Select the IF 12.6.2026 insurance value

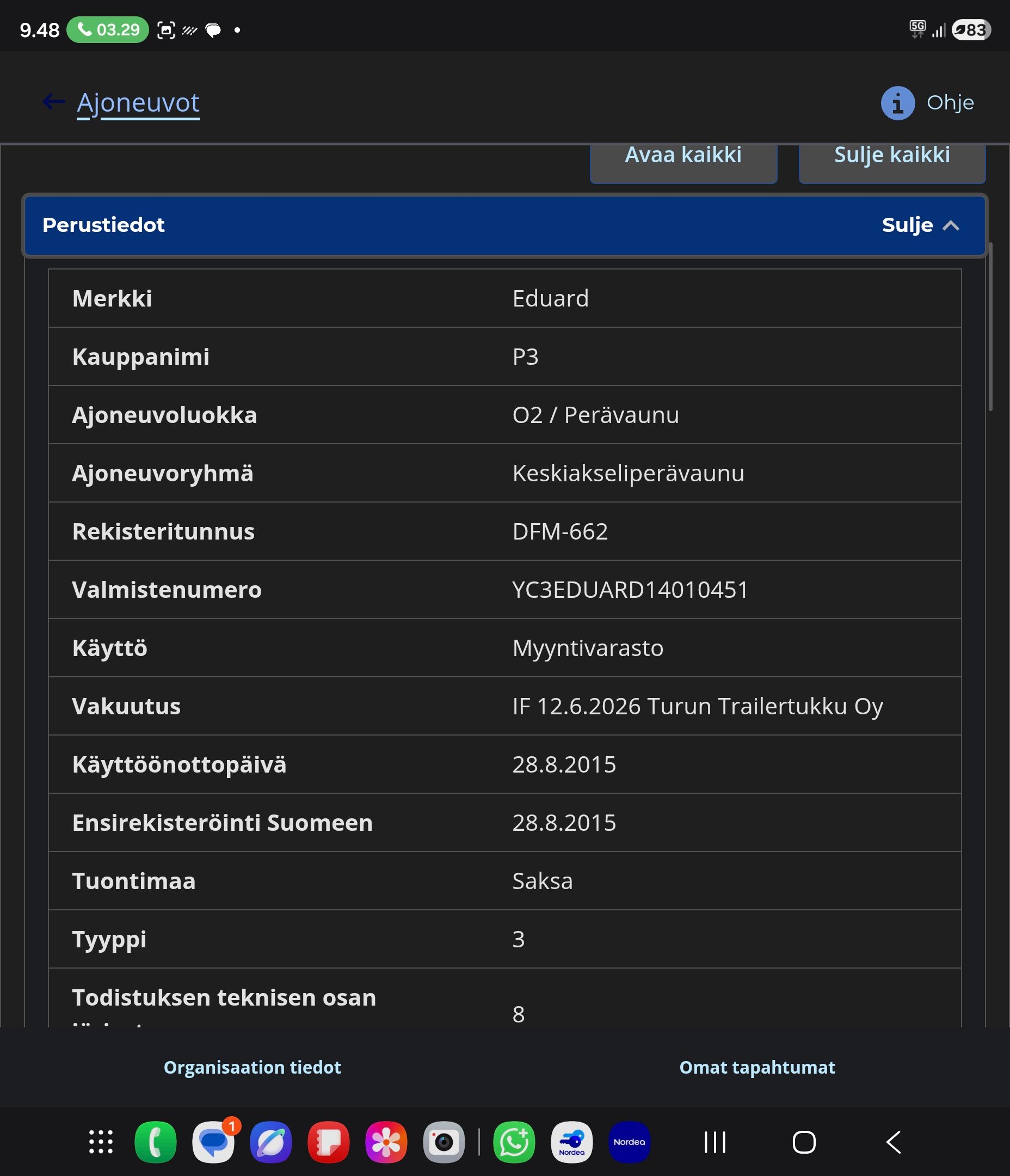click(698, 707)
